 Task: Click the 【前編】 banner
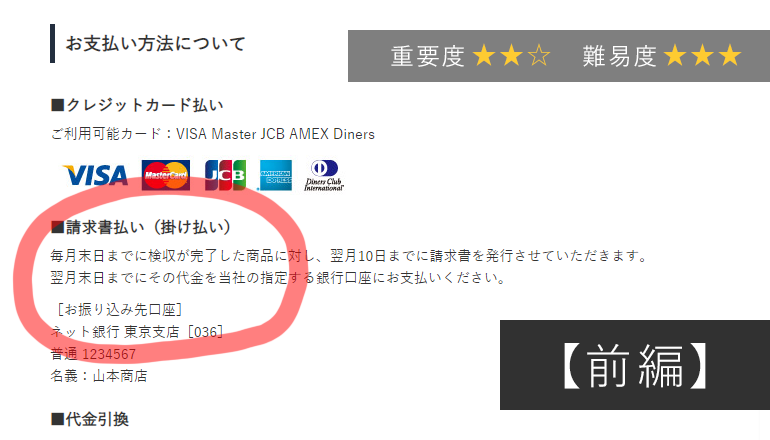635,365
